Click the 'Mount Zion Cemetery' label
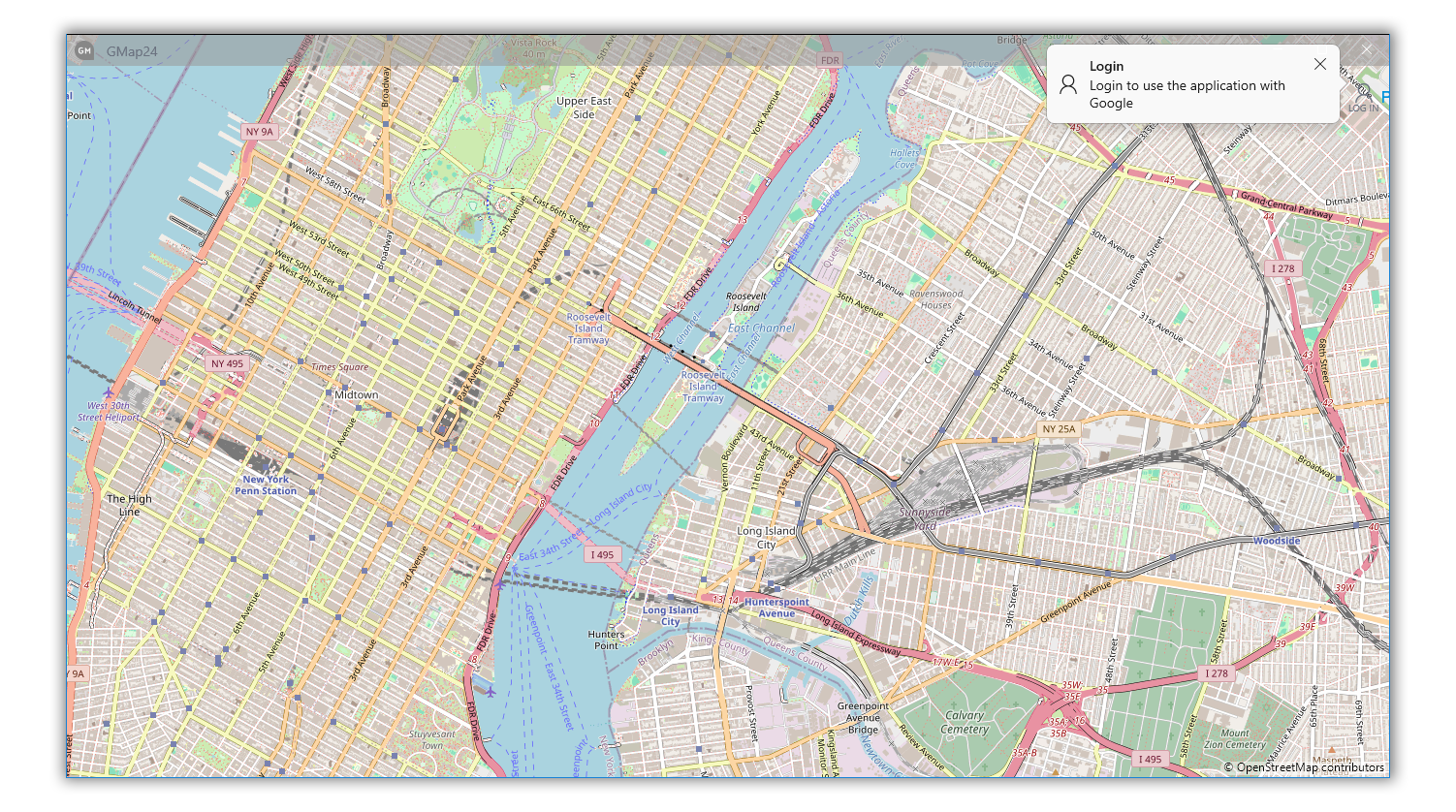 pyautogui.click(x=1235, y=738)
